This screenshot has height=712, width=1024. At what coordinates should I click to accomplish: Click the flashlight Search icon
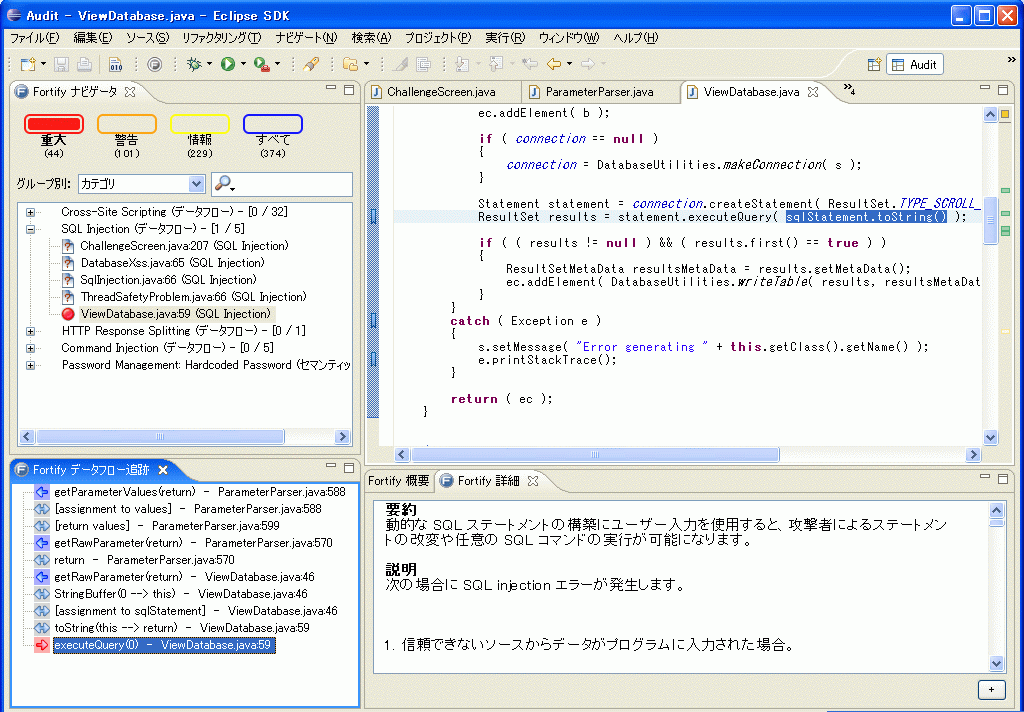click(x=311, y=64)
